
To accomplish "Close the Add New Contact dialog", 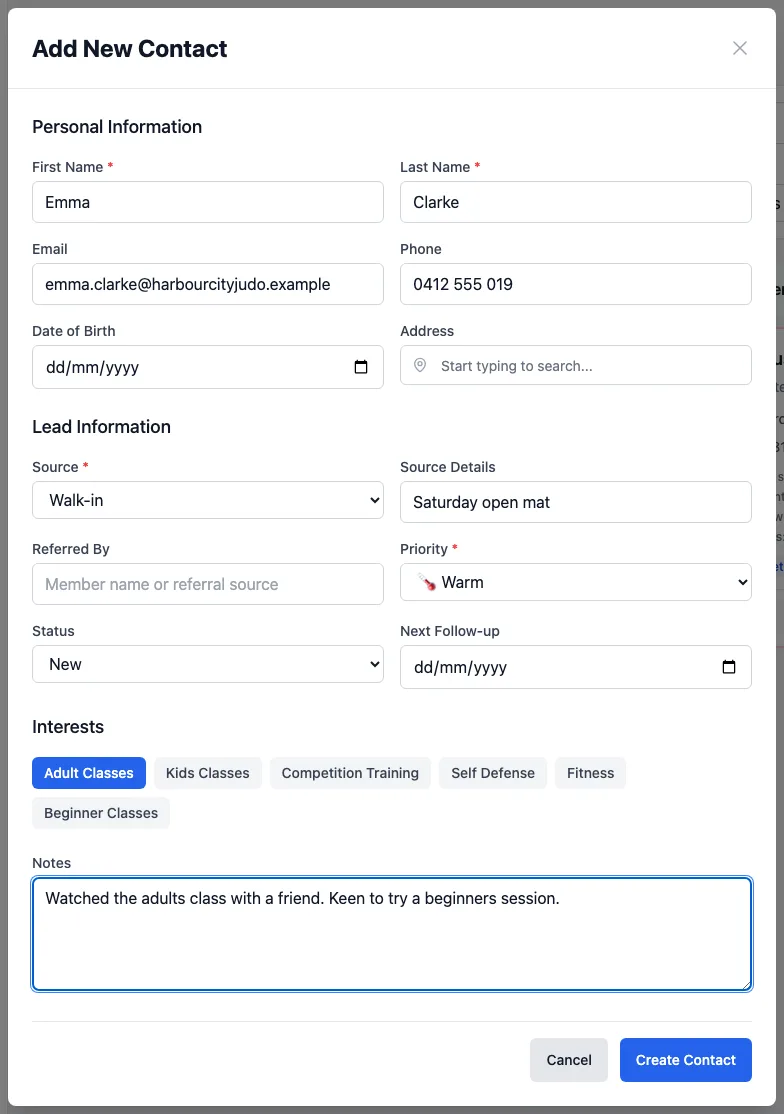I will pos(740,48).
